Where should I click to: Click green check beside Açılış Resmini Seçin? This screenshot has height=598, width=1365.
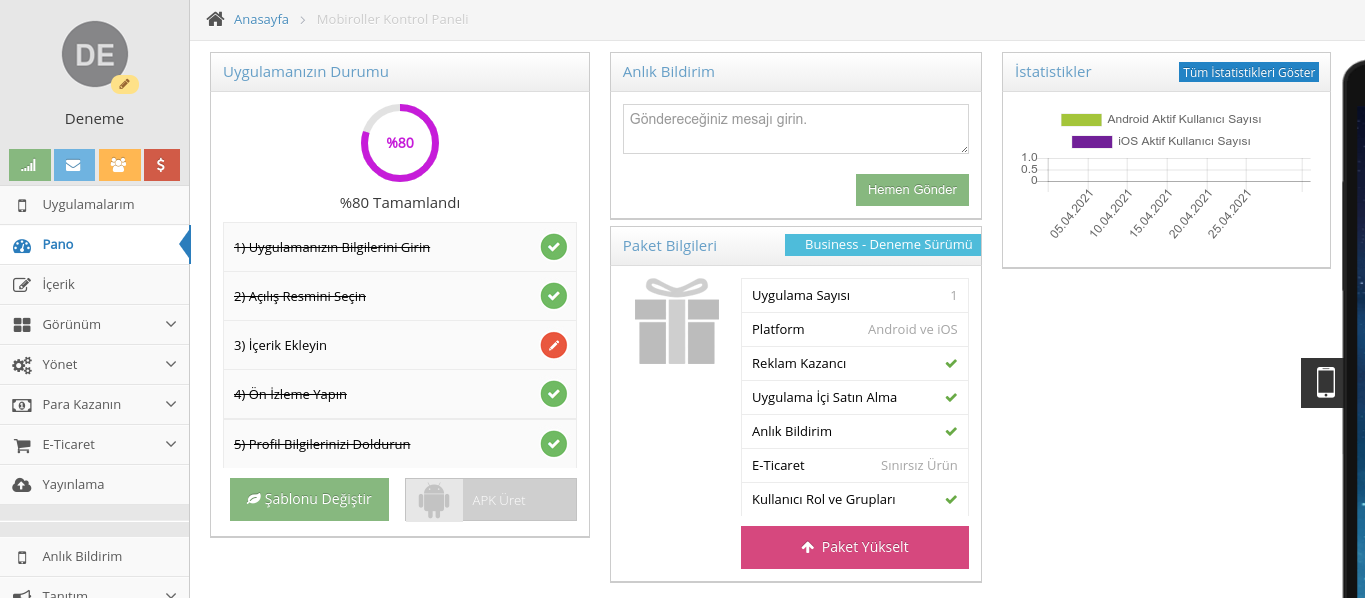554,296
